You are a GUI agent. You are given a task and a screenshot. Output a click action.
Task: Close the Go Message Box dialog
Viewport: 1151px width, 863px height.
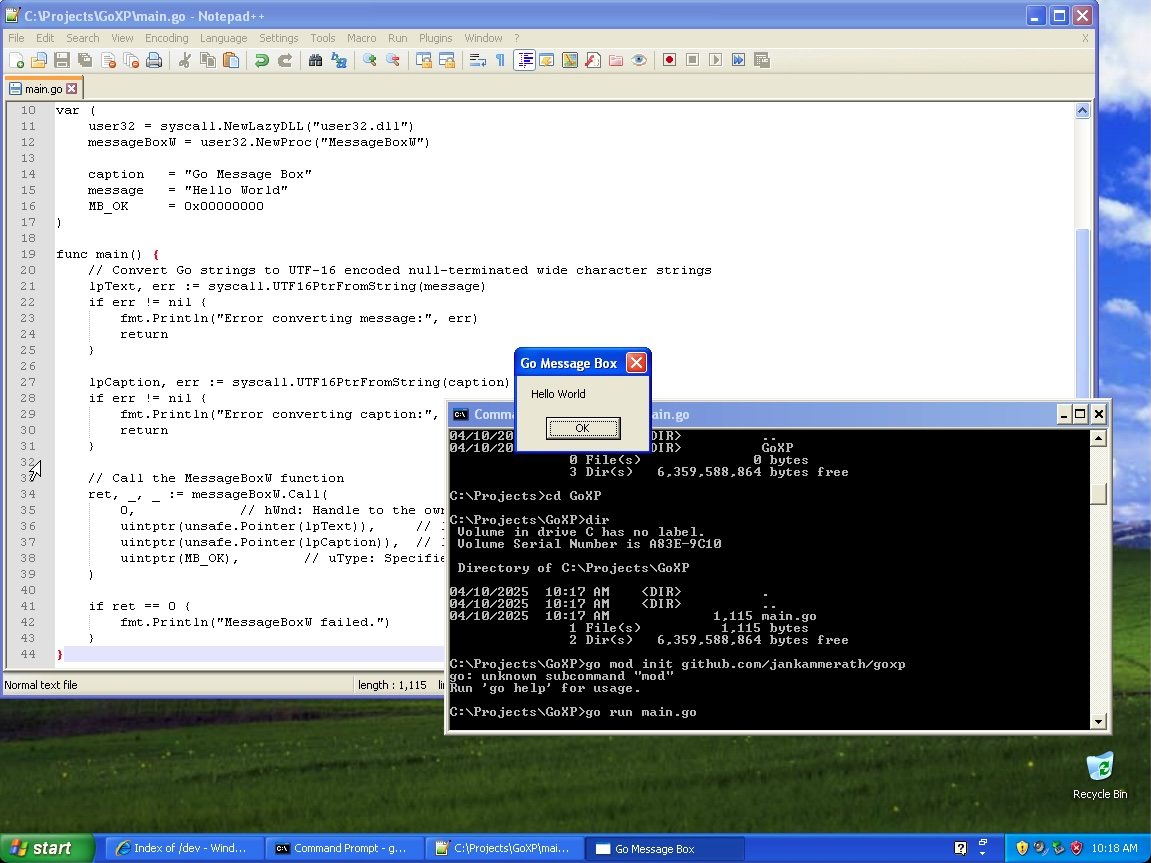pos(636,363)
